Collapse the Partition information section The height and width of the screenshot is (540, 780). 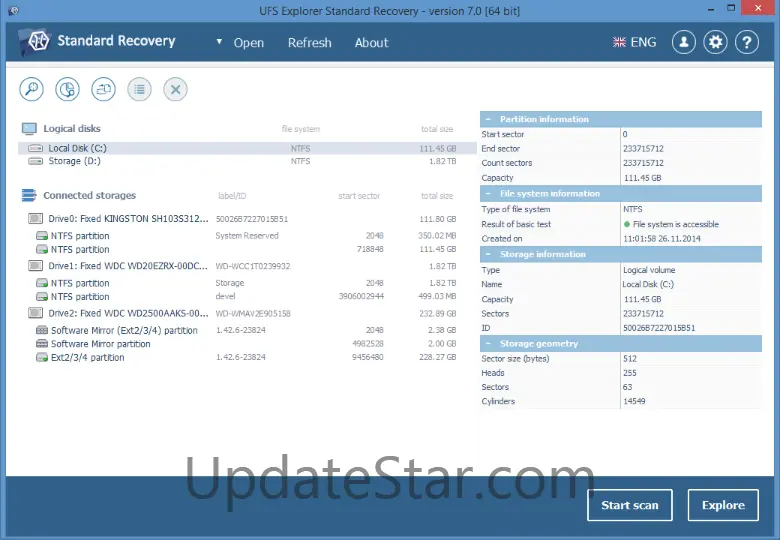[x=488, y=119]
